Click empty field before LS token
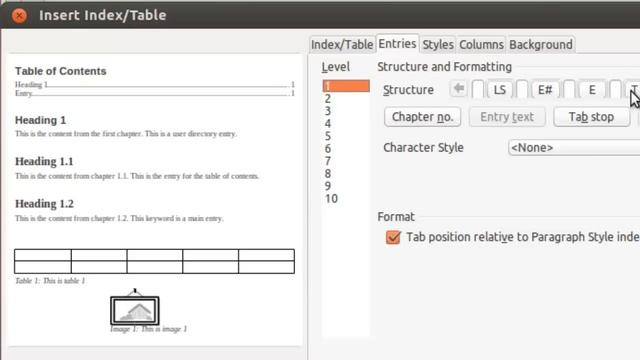Screen dimensions: 640x360 click(x=478, y=90)
